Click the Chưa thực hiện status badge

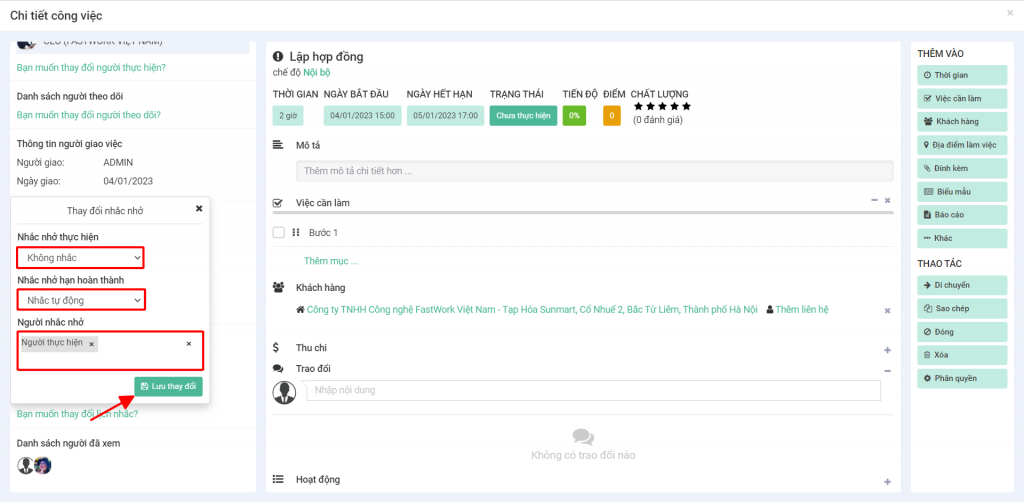click(523, 116)
